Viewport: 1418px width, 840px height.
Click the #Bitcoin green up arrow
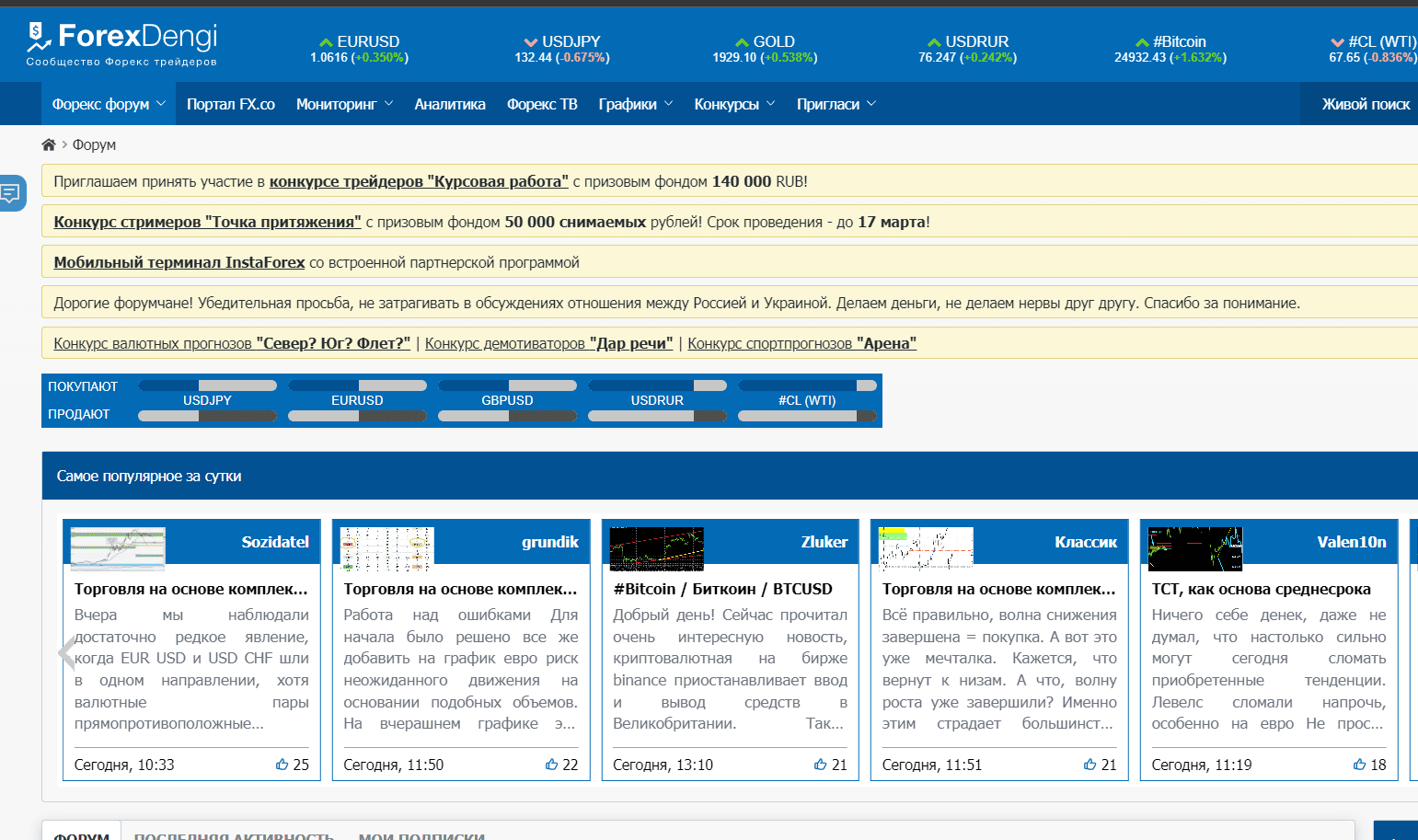tap(1142, 42)
